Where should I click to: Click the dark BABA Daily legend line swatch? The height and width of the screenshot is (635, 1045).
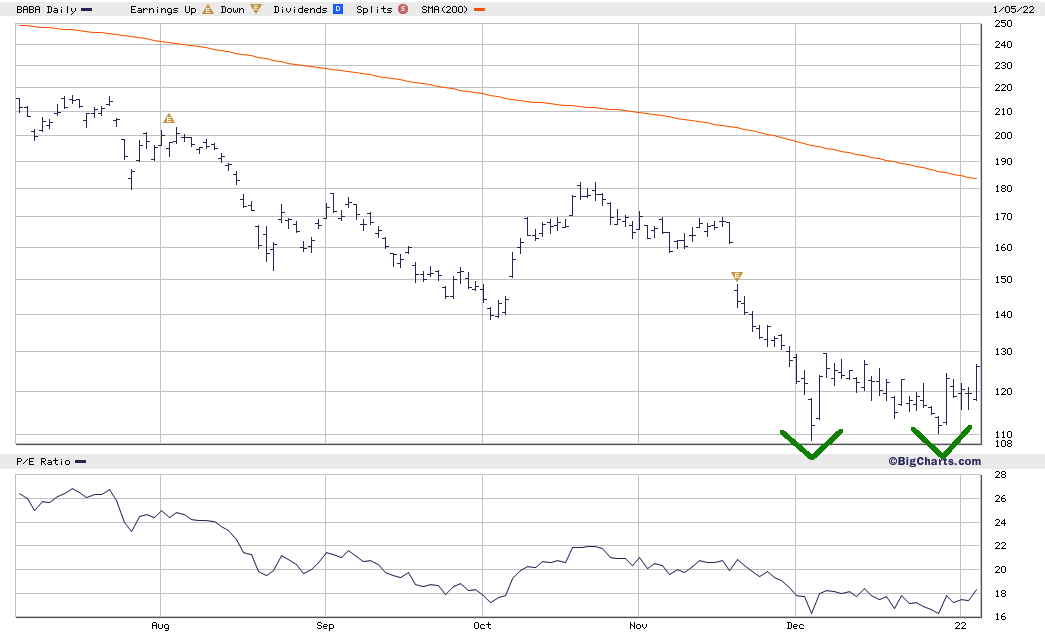click(x=86, y=10)
